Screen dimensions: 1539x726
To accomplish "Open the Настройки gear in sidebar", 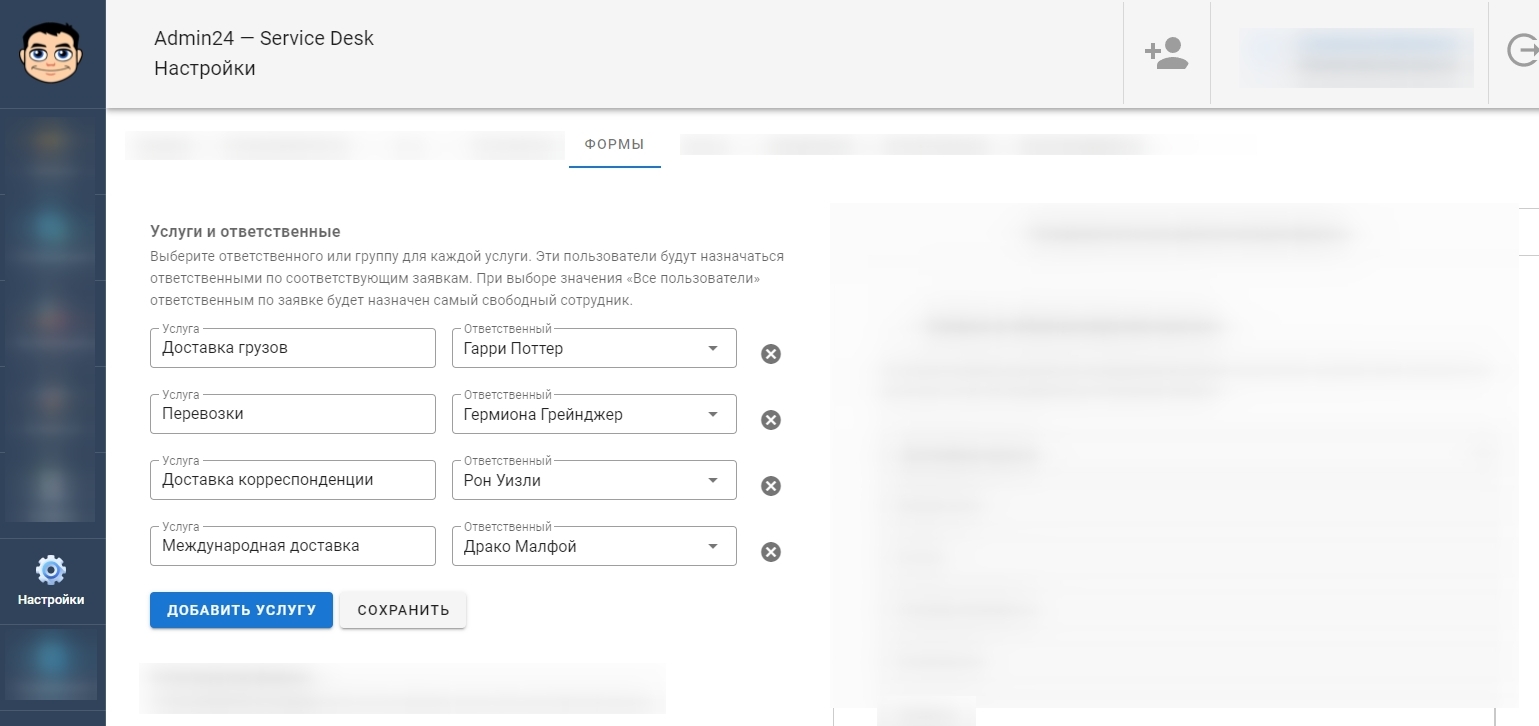I will pyautogui.click(x=51, y=582).
